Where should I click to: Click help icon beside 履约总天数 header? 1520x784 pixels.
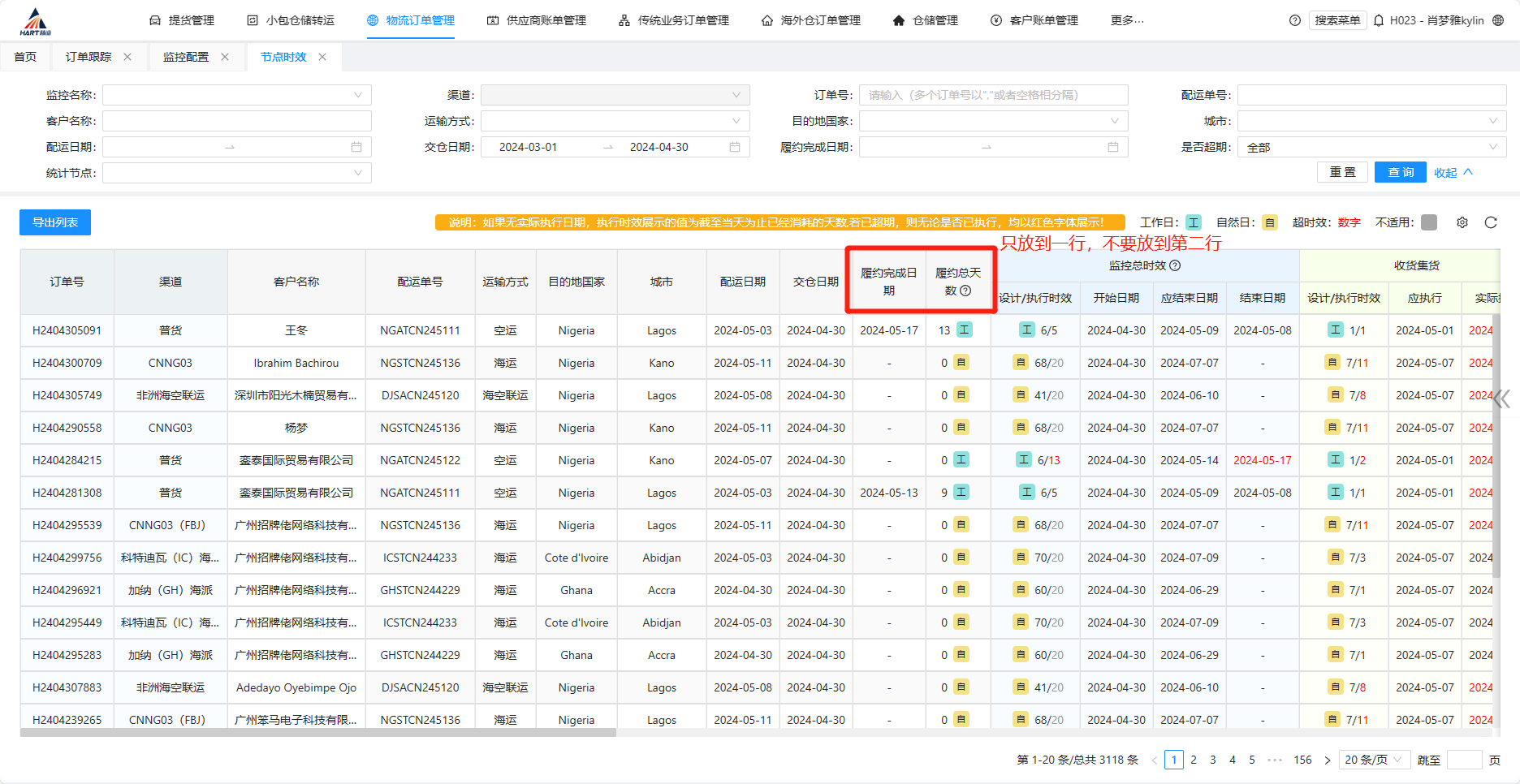[x=965, y=291]
